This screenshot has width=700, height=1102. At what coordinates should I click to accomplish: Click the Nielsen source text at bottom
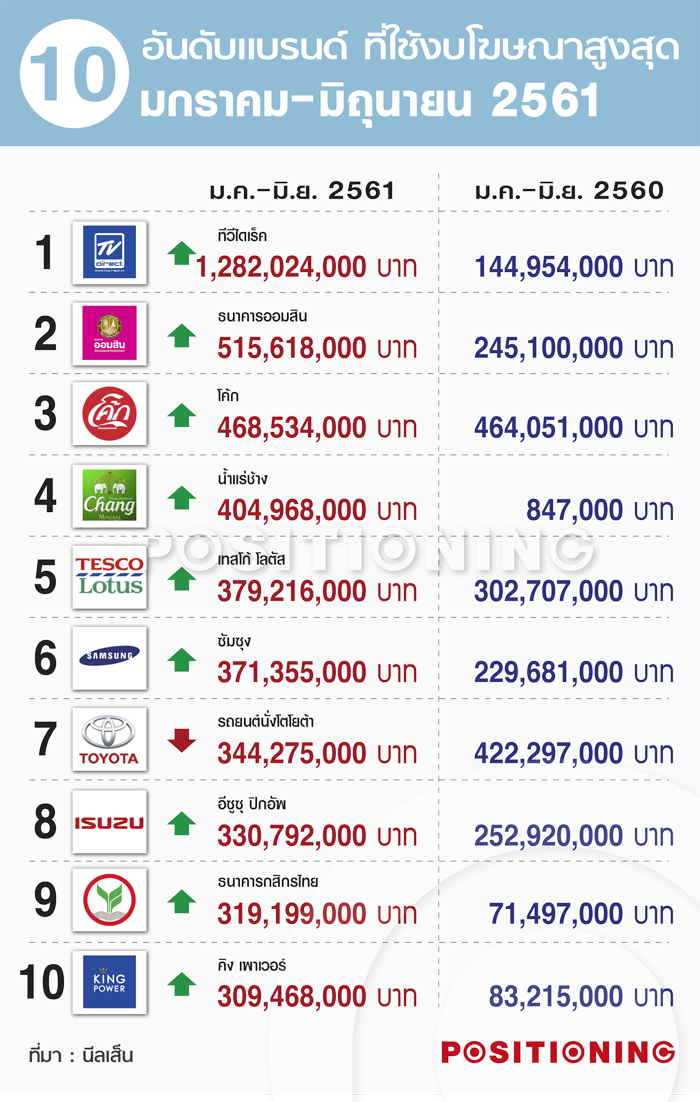coord(81,1055)
